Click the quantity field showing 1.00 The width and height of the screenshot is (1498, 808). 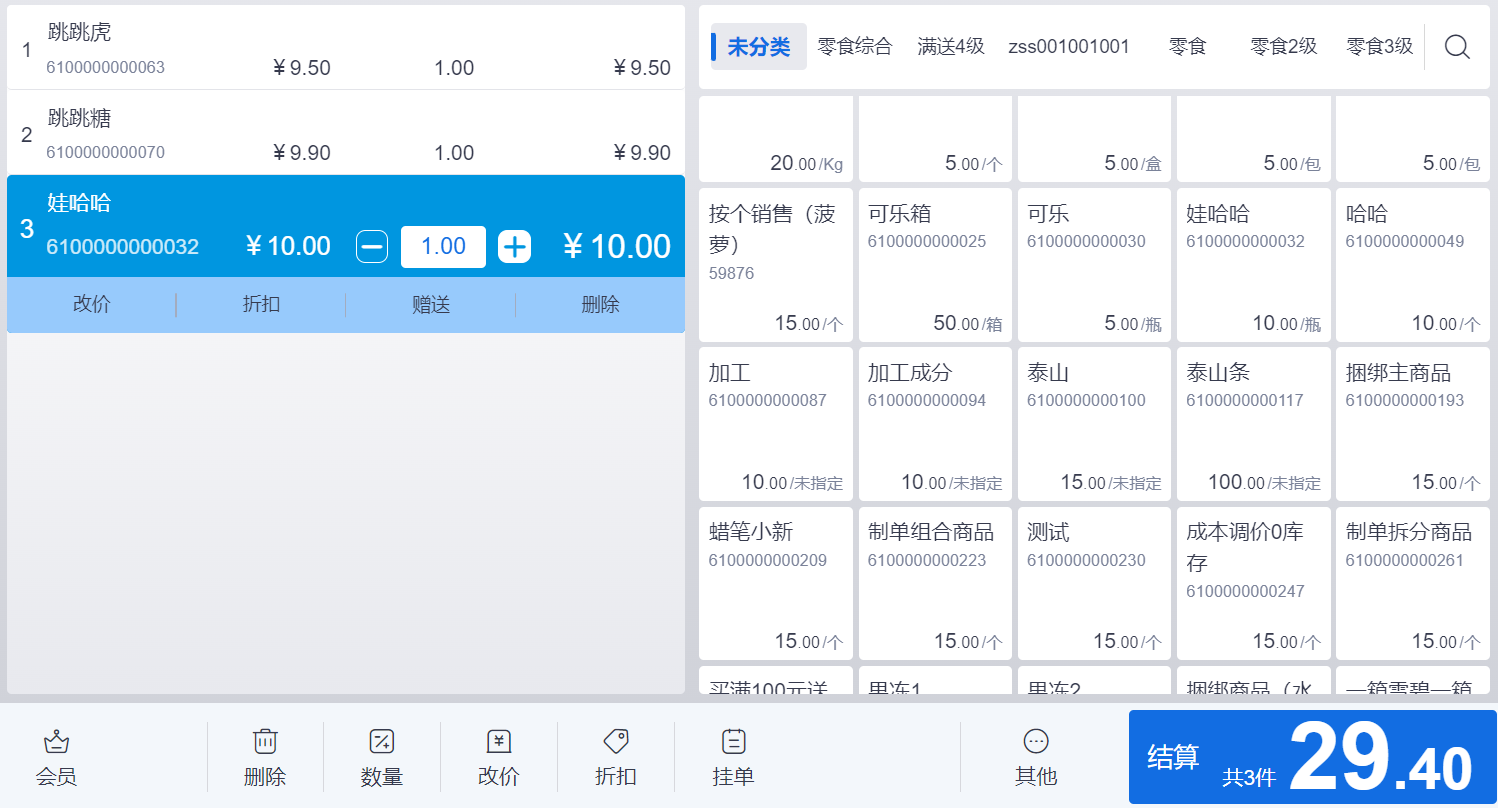coord(443,247)
